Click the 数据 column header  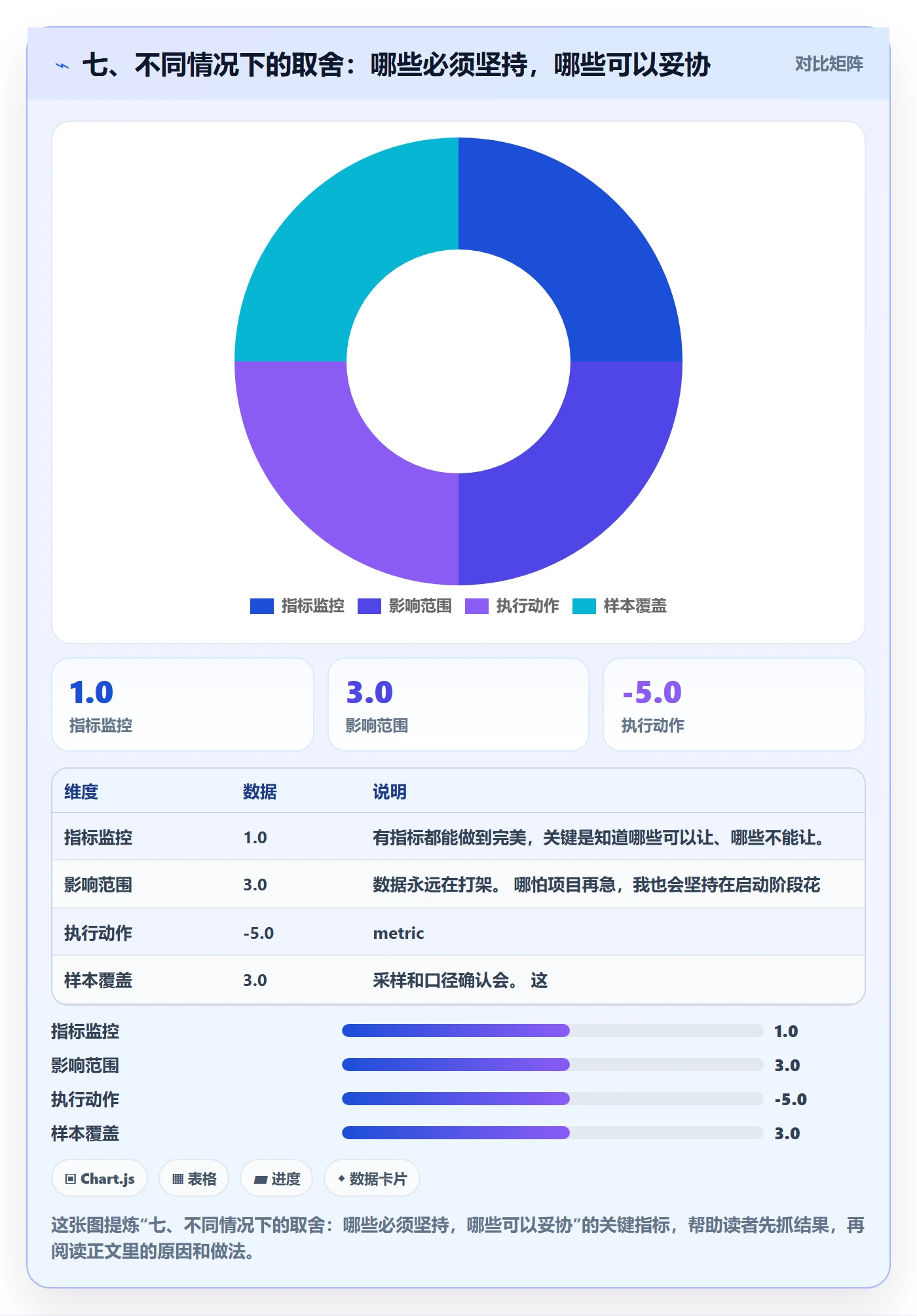[x=260, y=792]
